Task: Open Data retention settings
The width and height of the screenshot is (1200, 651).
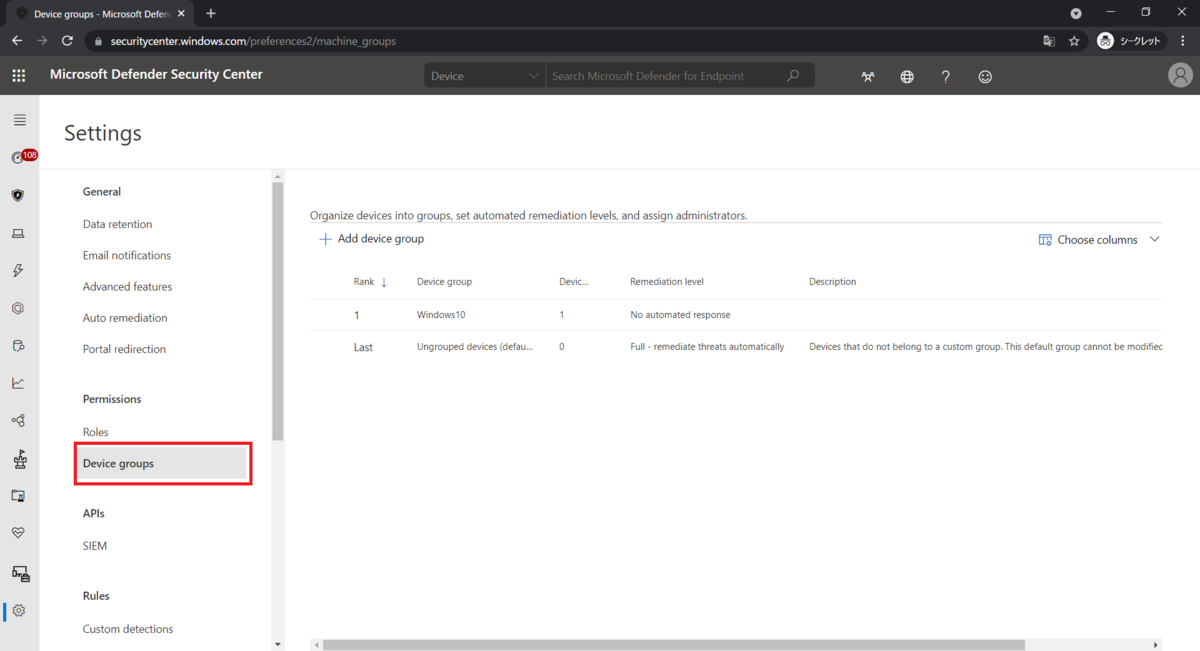Action: click(x=118, y=224)
